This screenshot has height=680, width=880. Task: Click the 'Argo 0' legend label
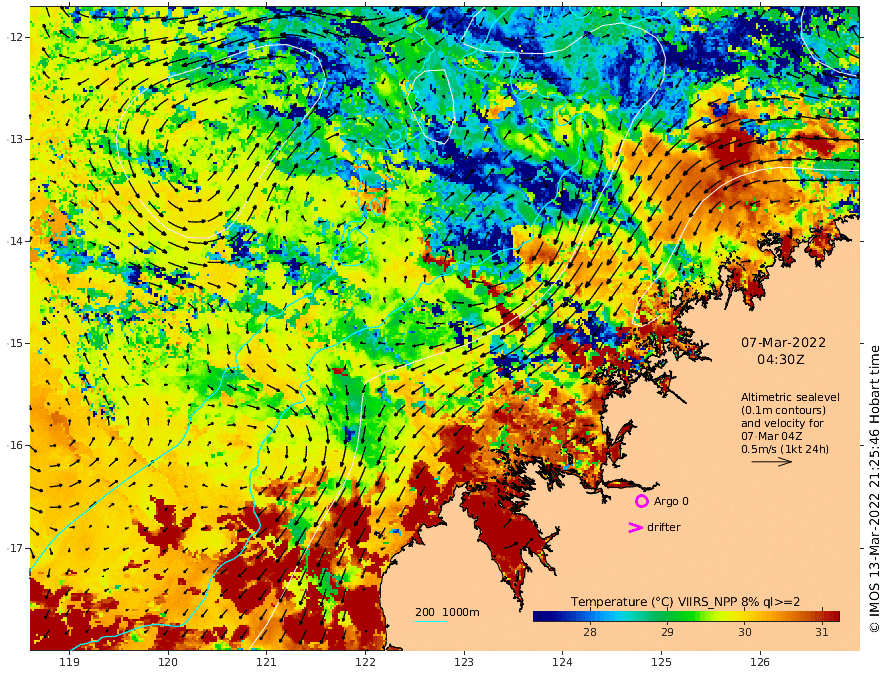[x=671, y=501]
